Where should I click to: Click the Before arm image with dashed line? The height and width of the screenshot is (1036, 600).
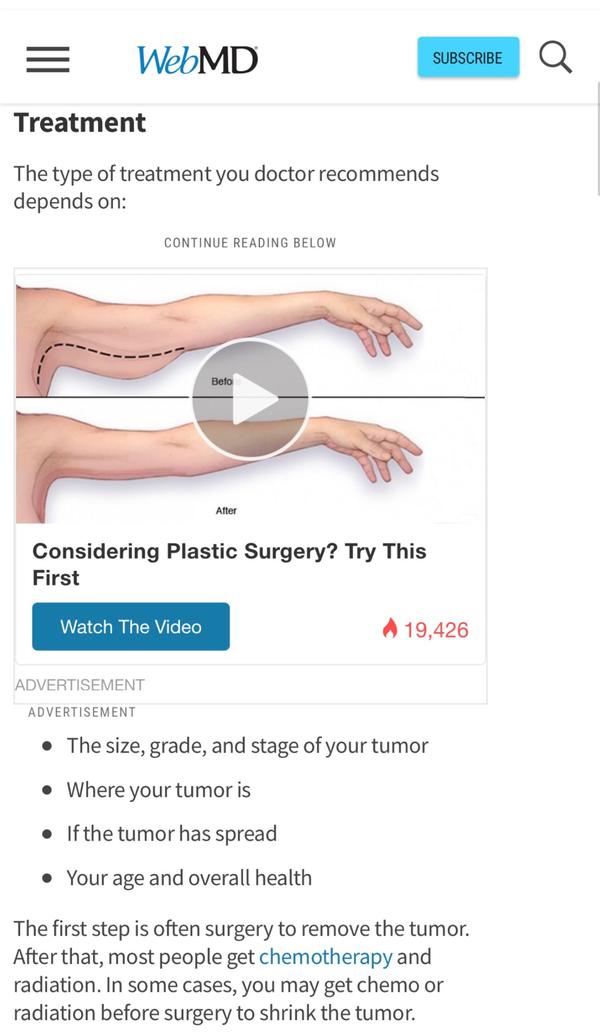coord(110,340)
